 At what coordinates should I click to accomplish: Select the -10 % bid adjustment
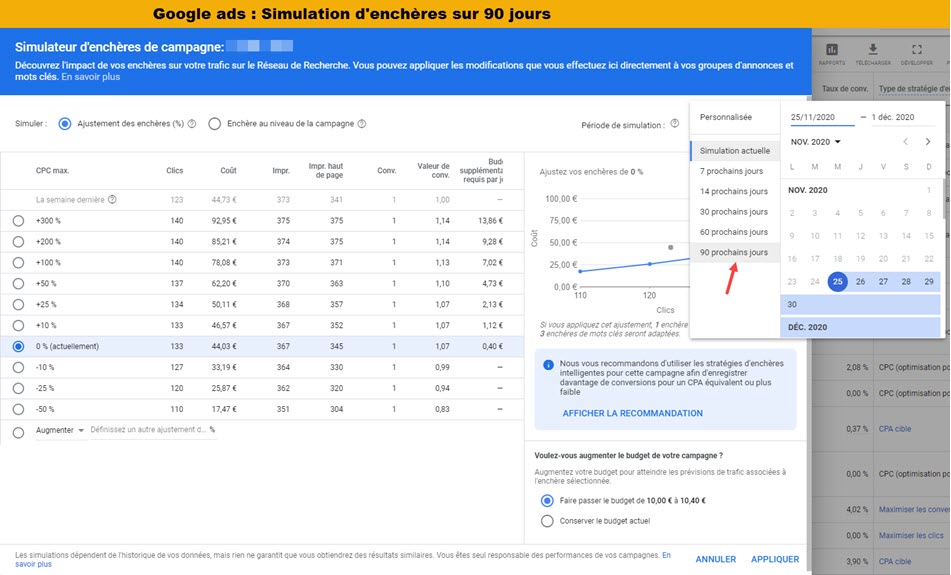pyautogui.click(x=18, y=368)
